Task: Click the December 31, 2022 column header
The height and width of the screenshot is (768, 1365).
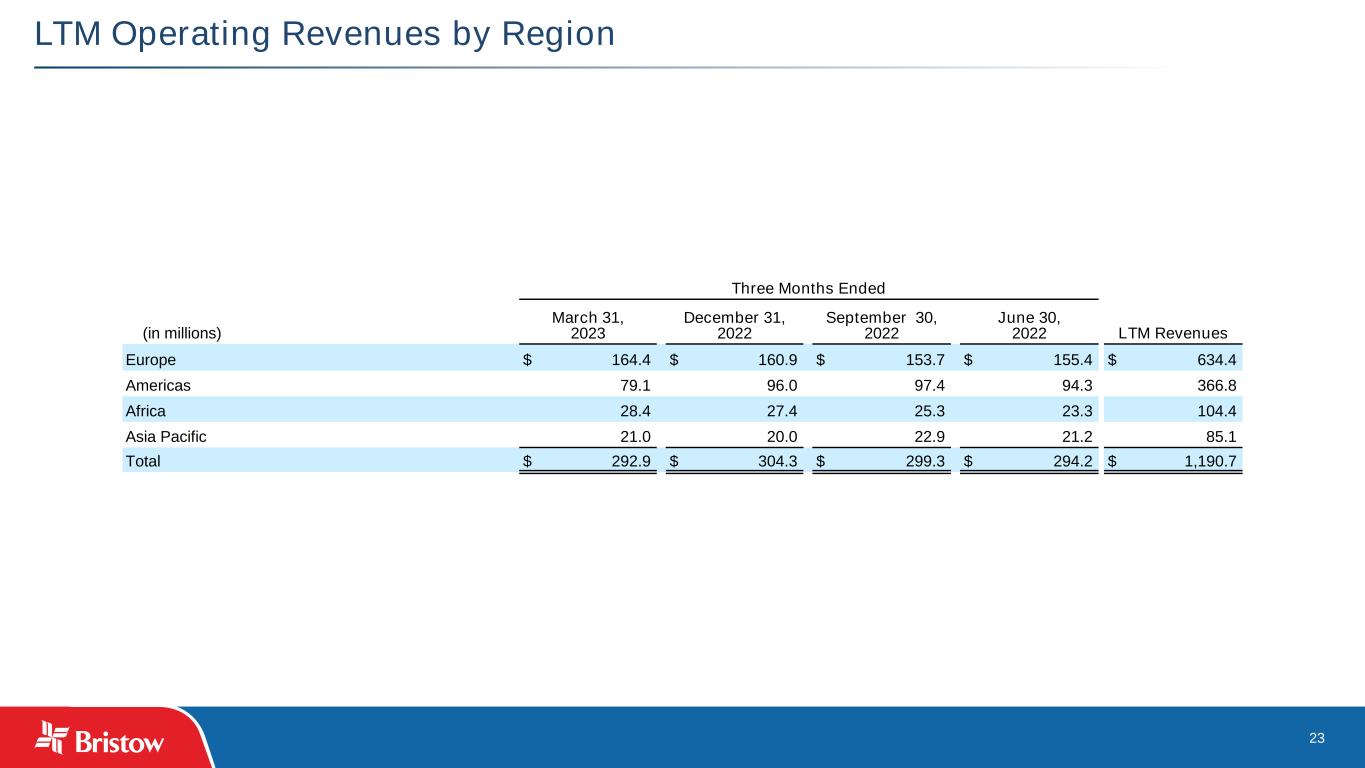Action: tap(734, 326)
